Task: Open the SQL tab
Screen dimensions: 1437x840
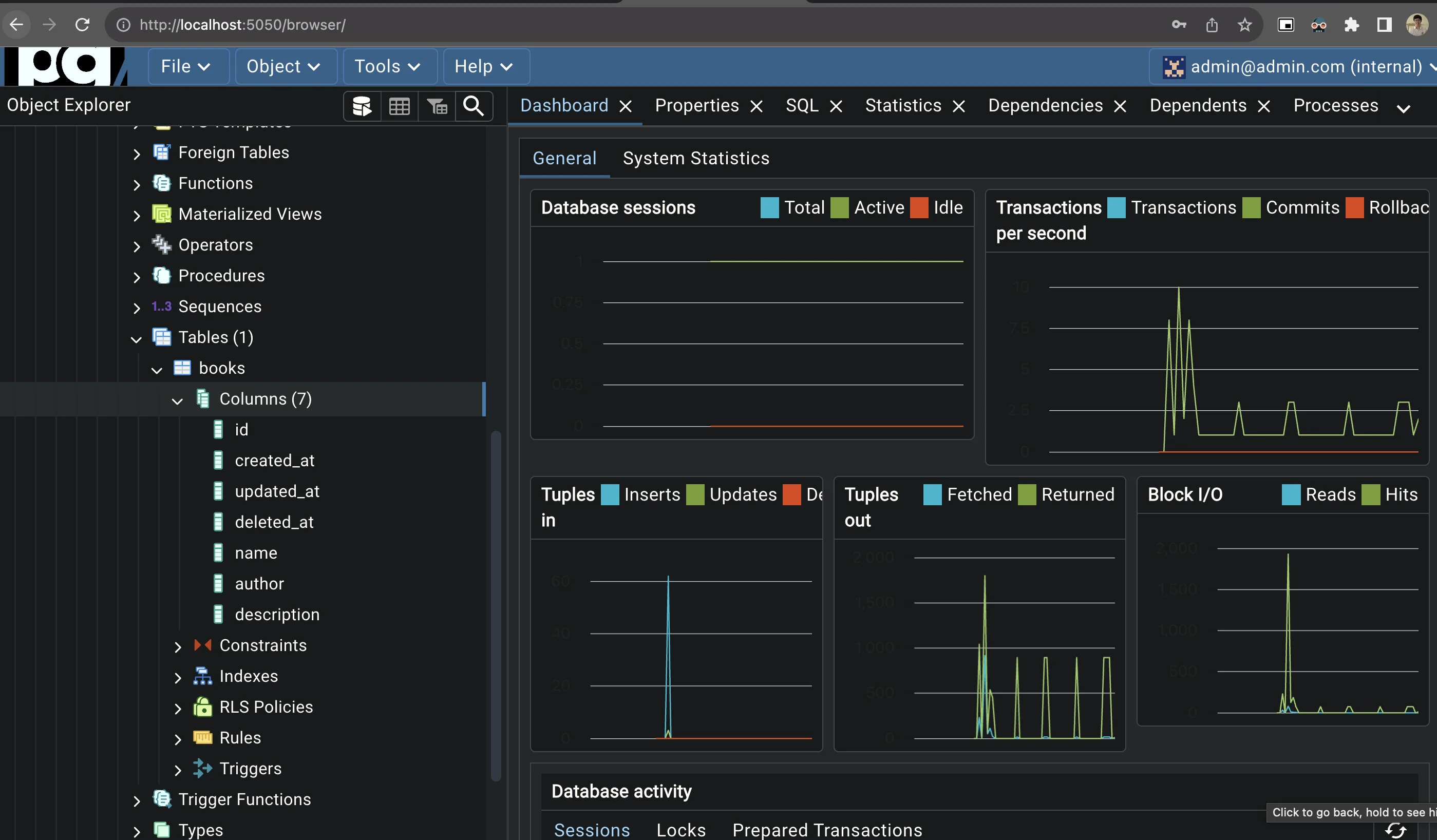Action: (802, 105)
